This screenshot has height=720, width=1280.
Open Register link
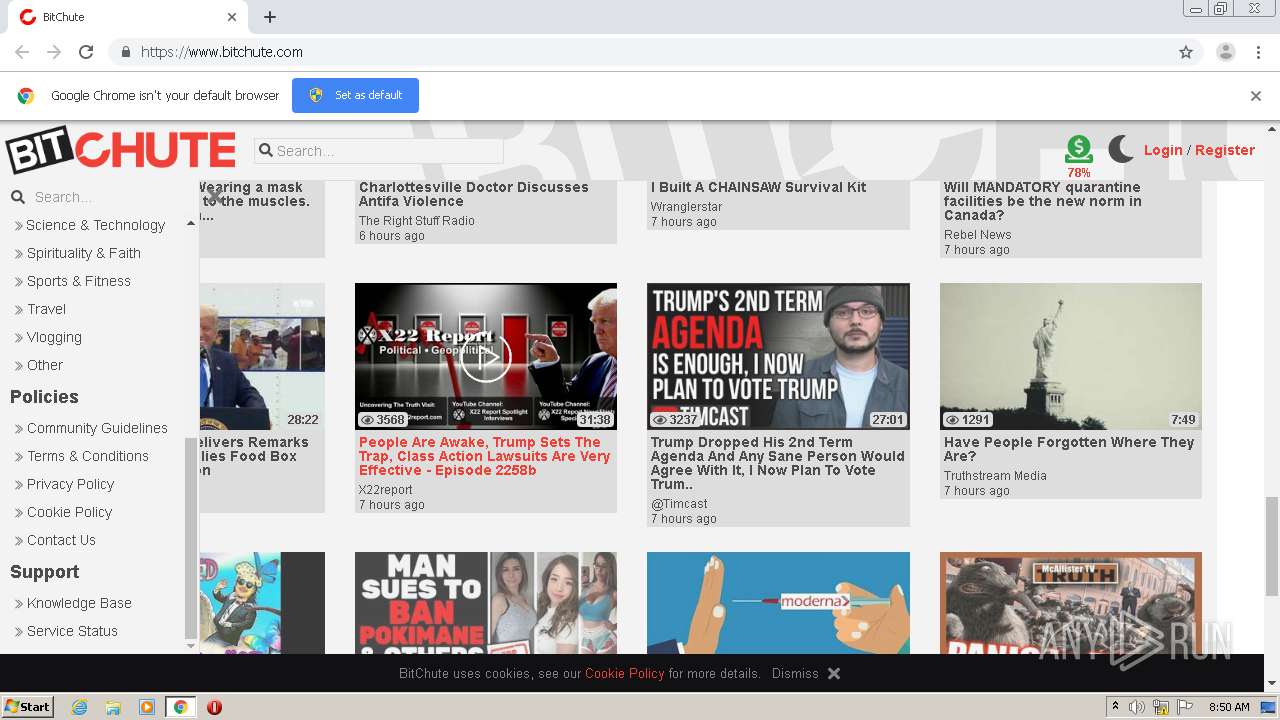(x=1225, y=150)
